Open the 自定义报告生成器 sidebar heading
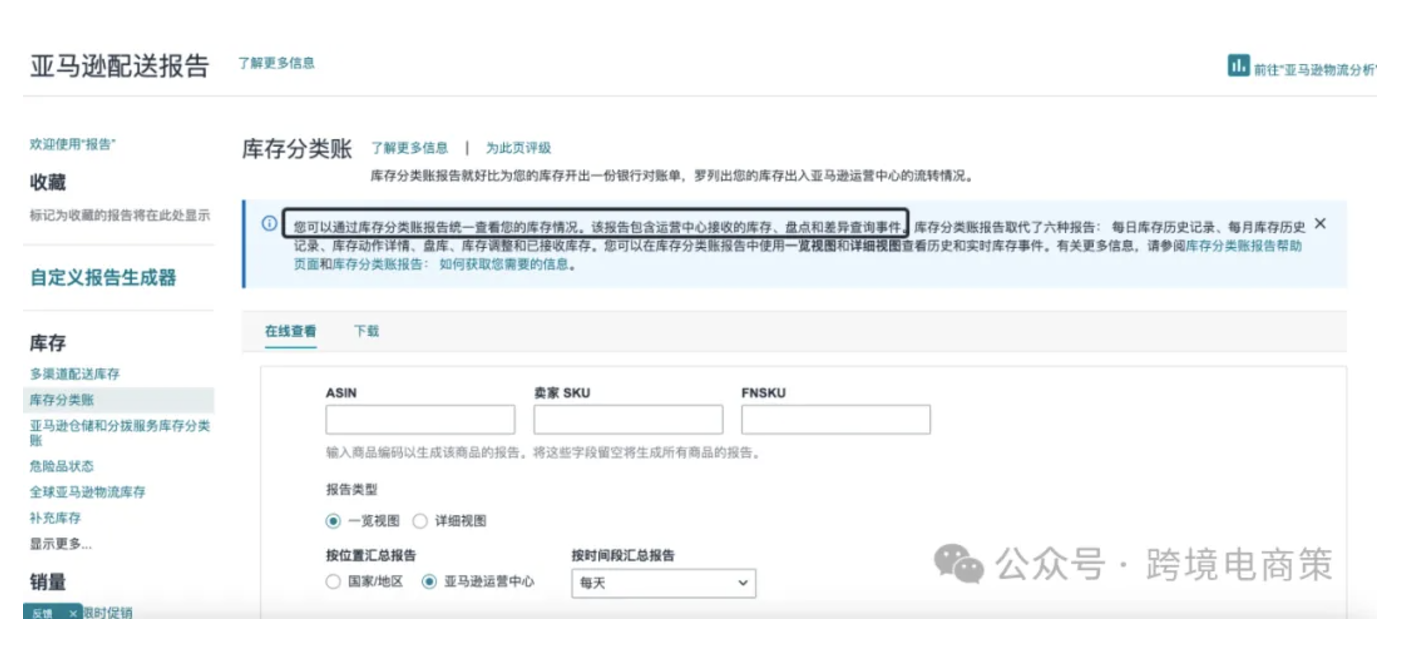This screenshot has width=1406, height=660. [103, 278]
